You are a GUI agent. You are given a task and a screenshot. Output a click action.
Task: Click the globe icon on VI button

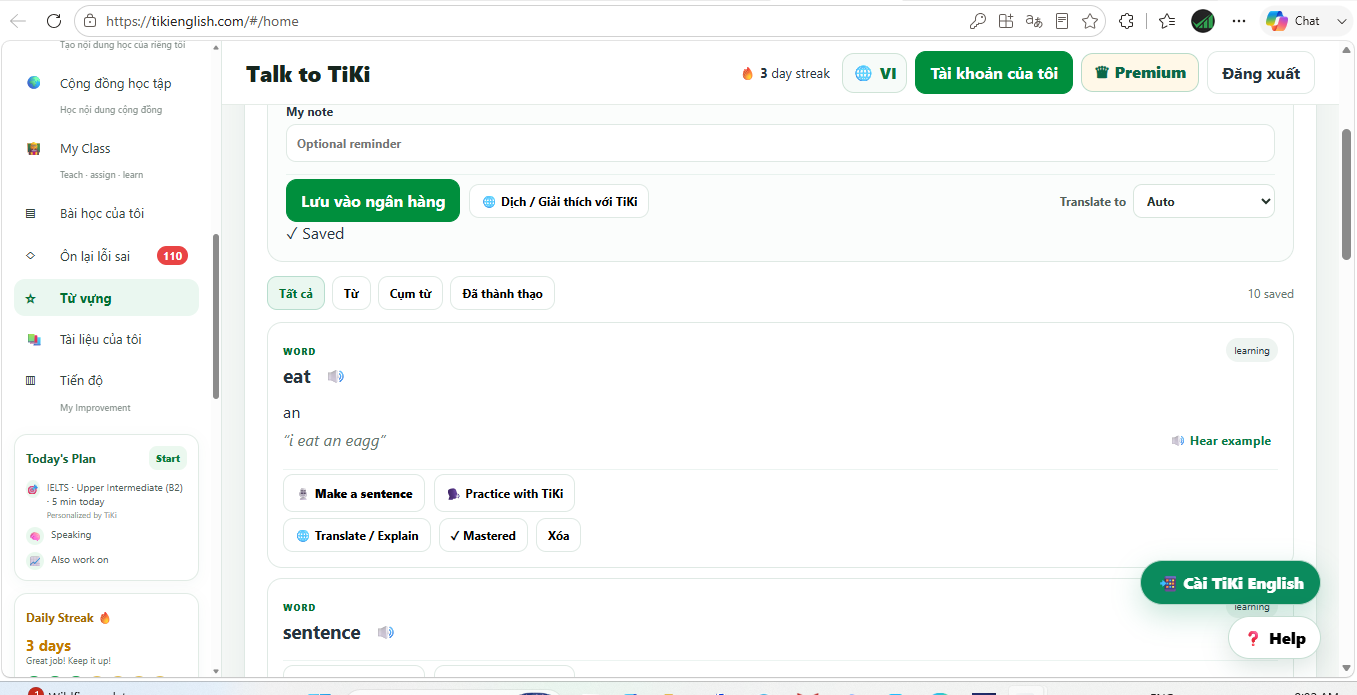tap(863, 73)
